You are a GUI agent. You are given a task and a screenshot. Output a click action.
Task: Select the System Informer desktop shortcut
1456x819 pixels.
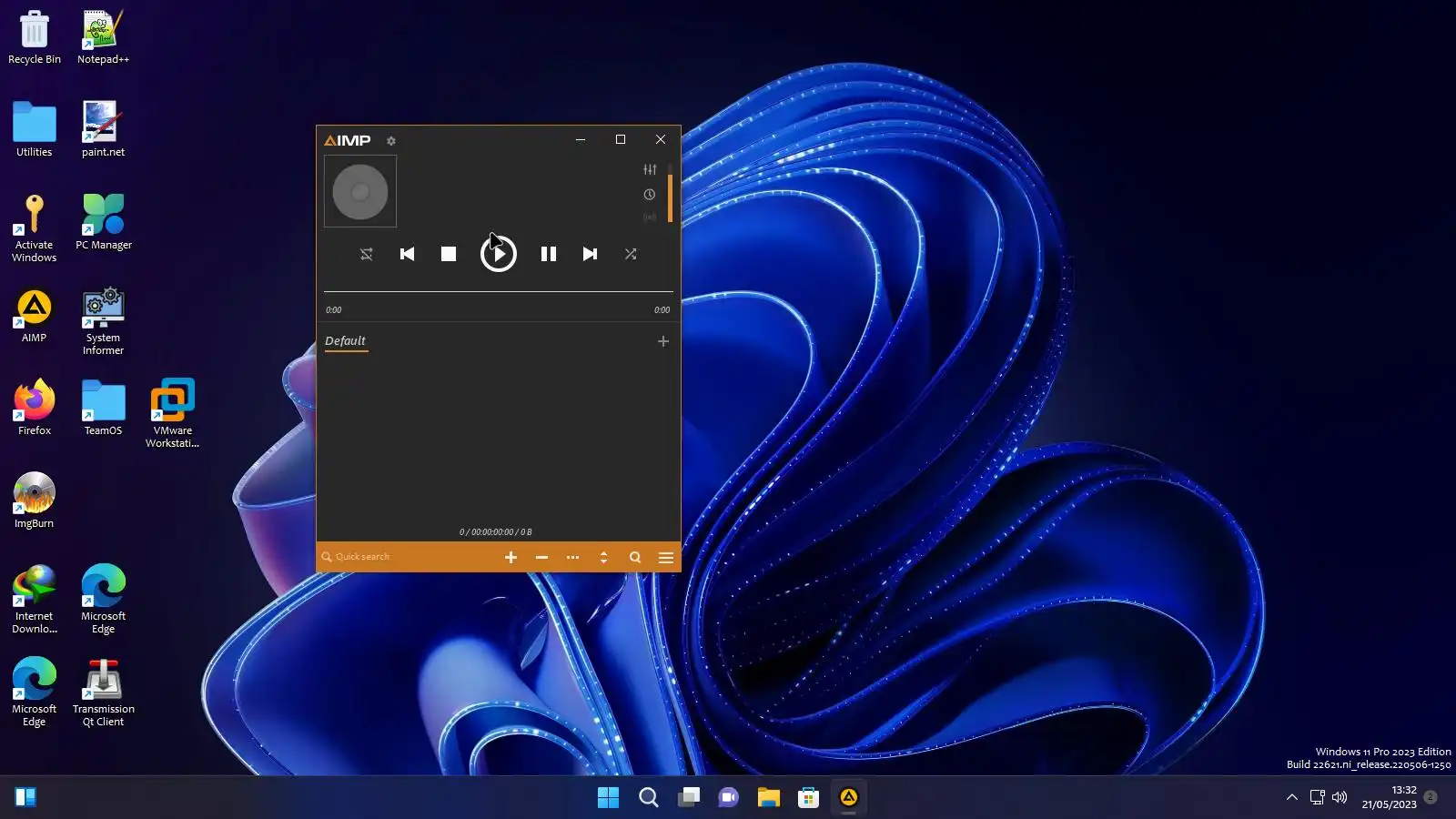coord(103,321)
